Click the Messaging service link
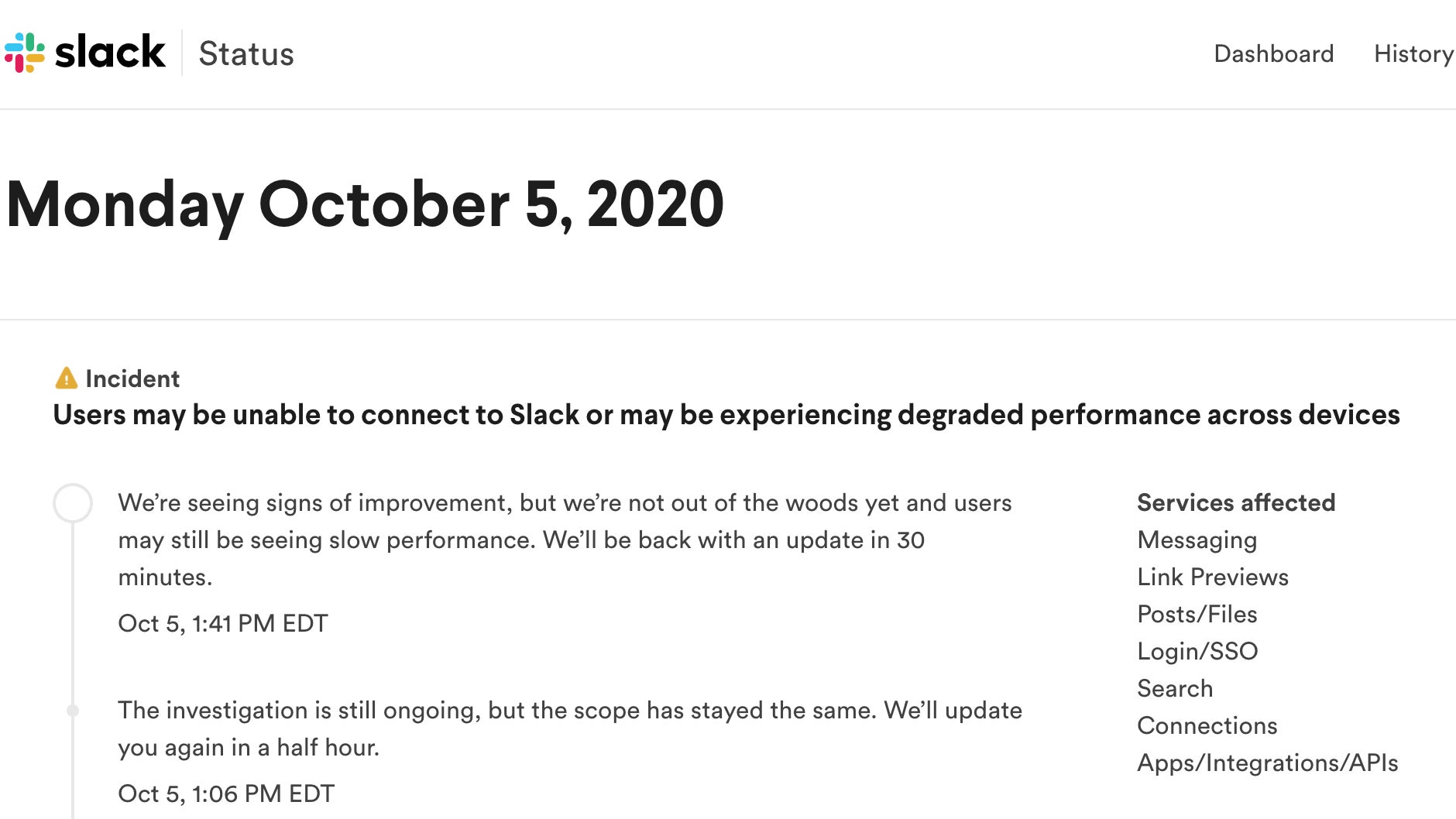Viewport: 1456px width, 819px height. tap(1197, 540)
